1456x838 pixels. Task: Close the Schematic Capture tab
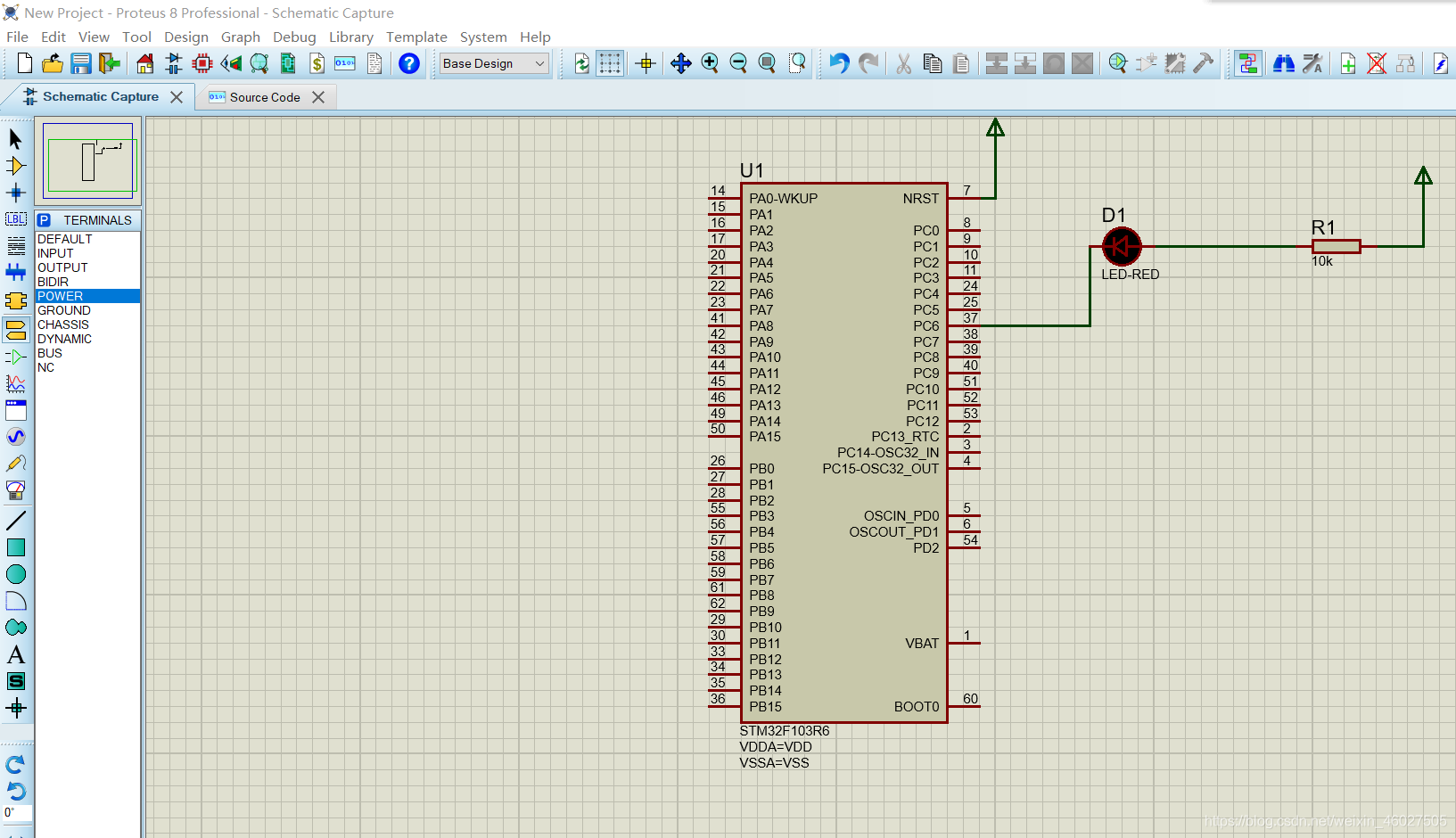(x=177, y=97)
